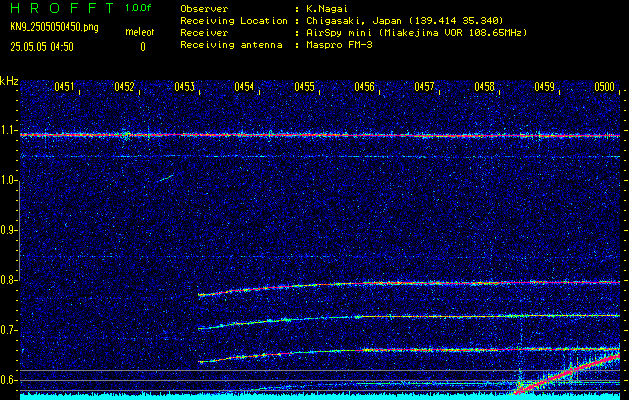
Task: Click the 0500 time marker
Action: [x=604, y=86]
